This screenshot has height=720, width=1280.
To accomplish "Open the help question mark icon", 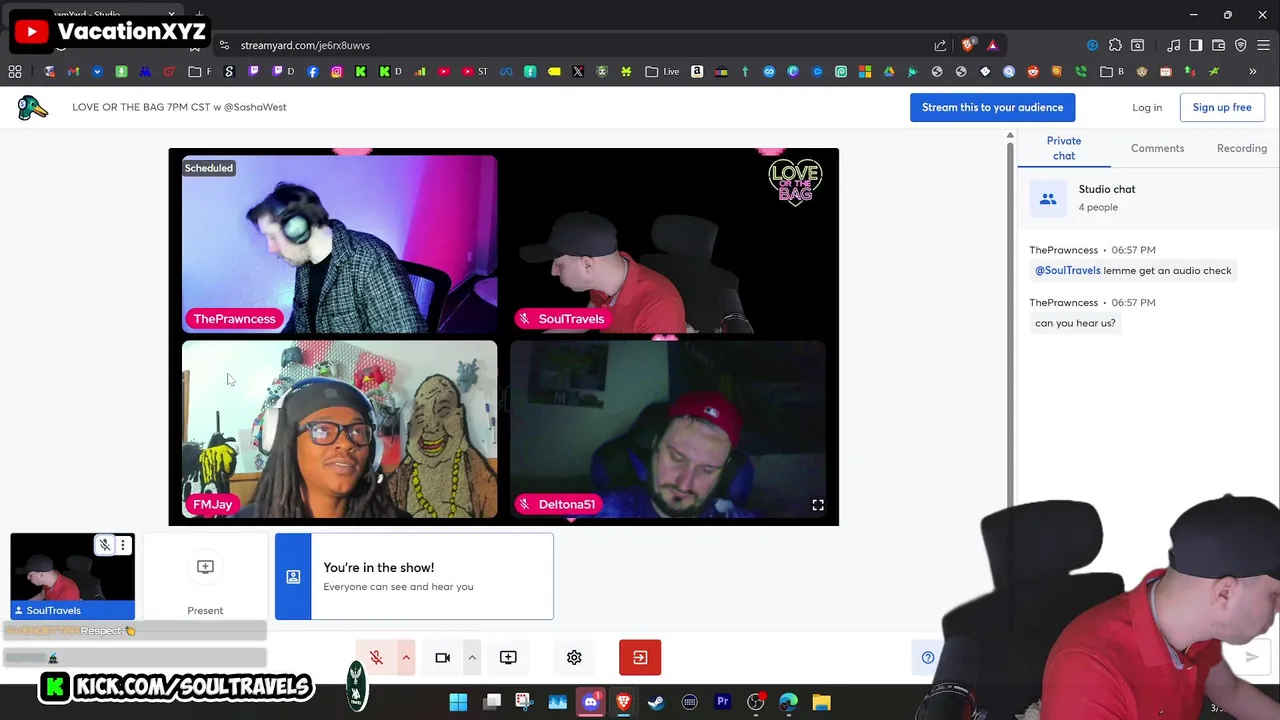I will 928,657.
